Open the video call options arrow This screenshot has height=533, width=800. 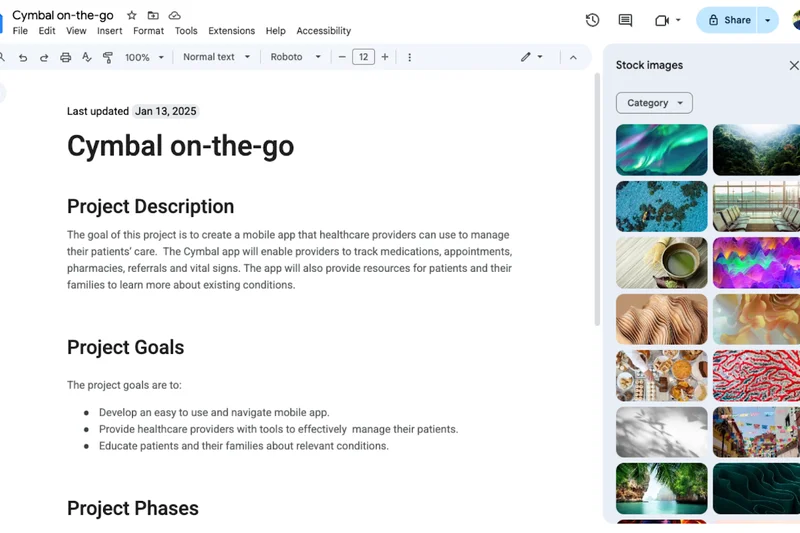click(678, 20)
